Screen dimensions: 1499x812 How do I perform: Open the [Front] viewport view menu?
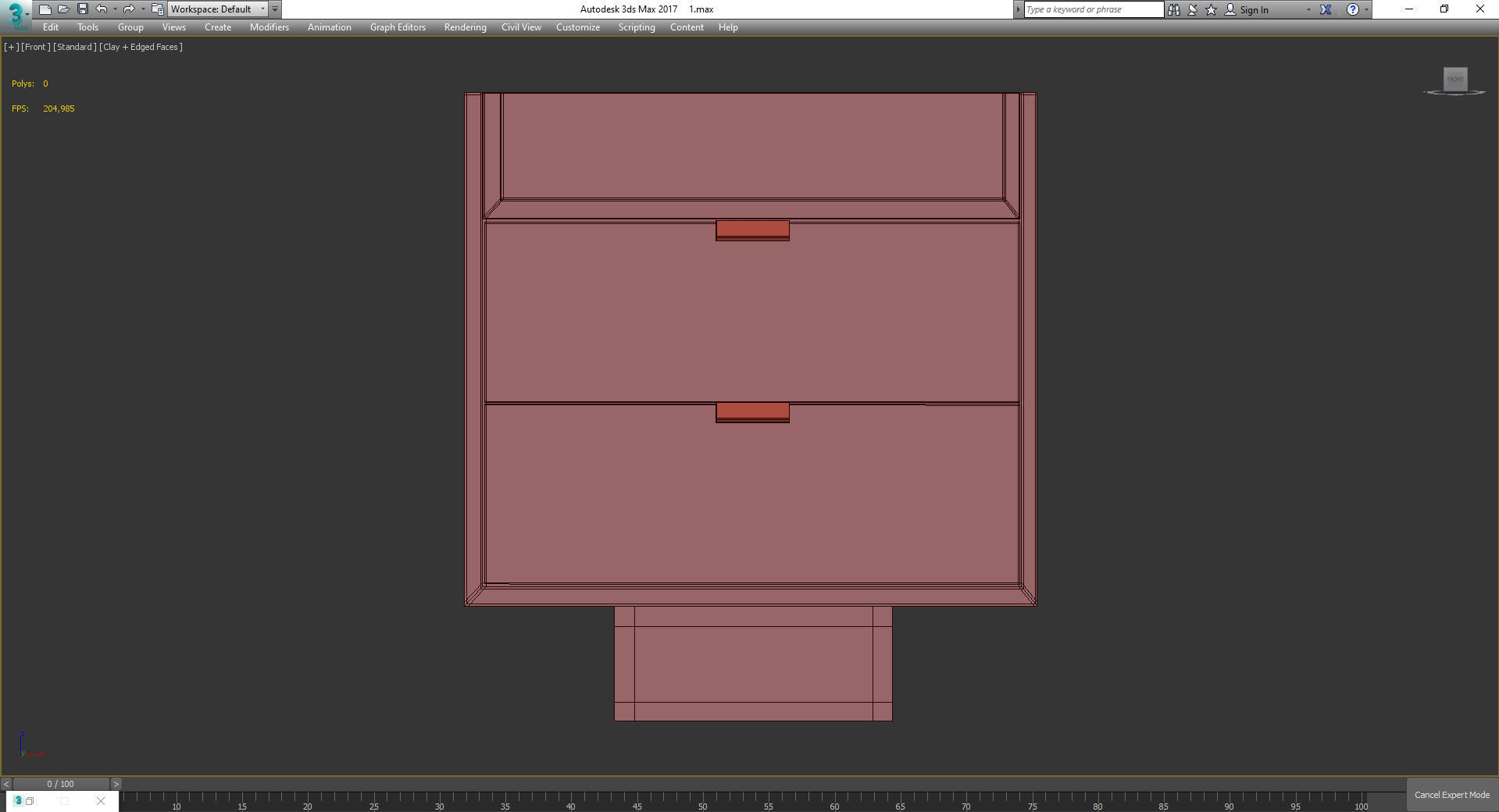[35, 47]
